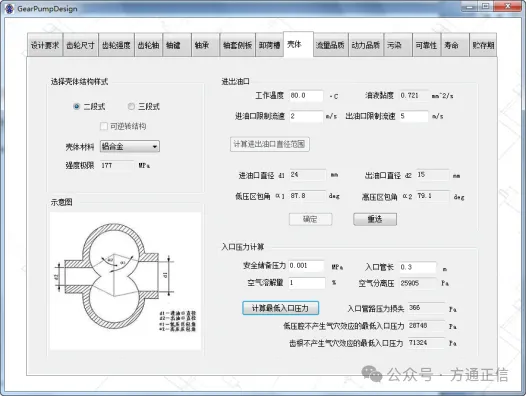Open the 齿轮尺寸 tab

(x=81, y=45)
